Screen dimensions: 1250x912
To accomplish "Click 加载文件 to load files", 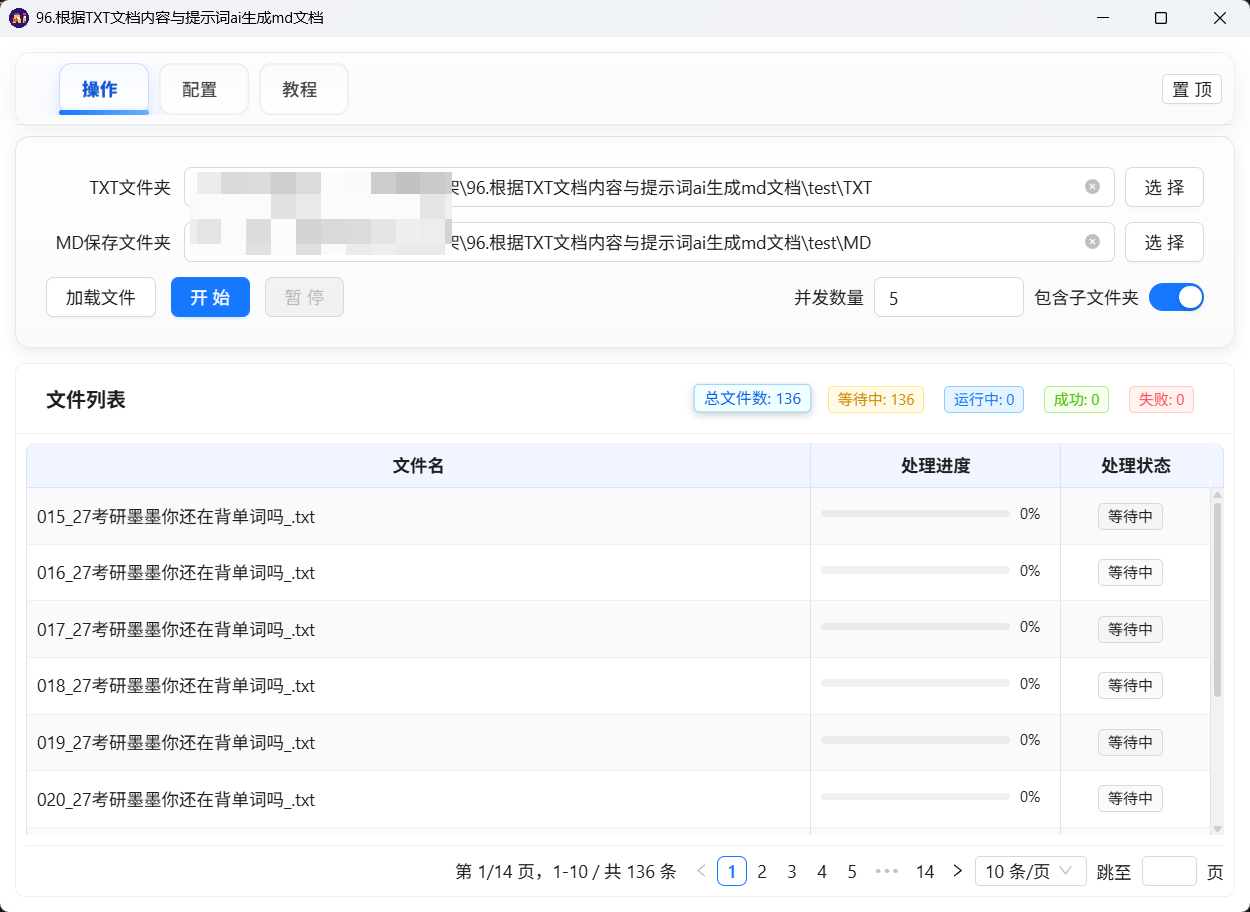I will click(100, 297).
